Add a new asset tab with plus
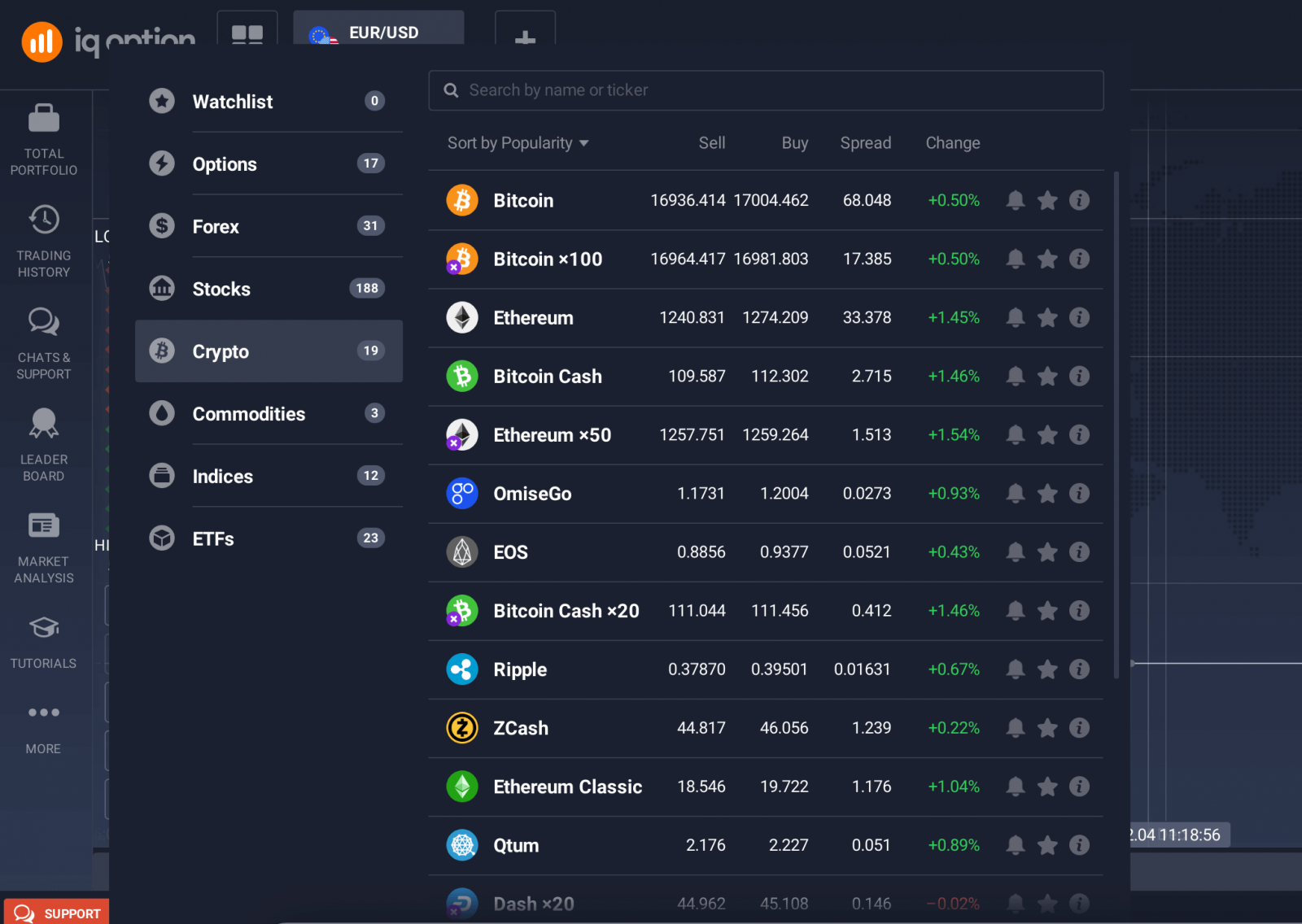 click(x=525, y=37)
